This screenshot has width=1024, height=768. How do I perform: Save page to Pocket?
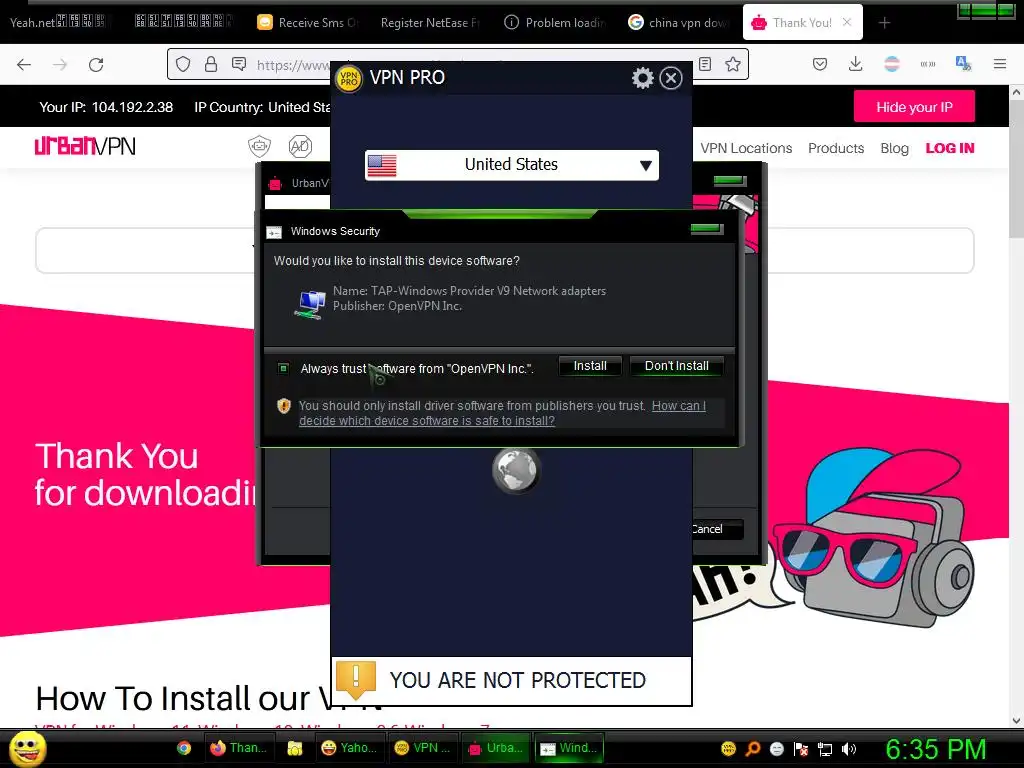coord(820,64)
